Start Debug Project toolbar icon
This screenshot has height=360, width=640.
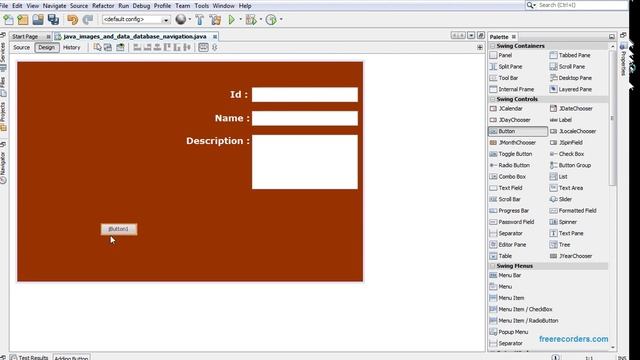click(251, 19)
